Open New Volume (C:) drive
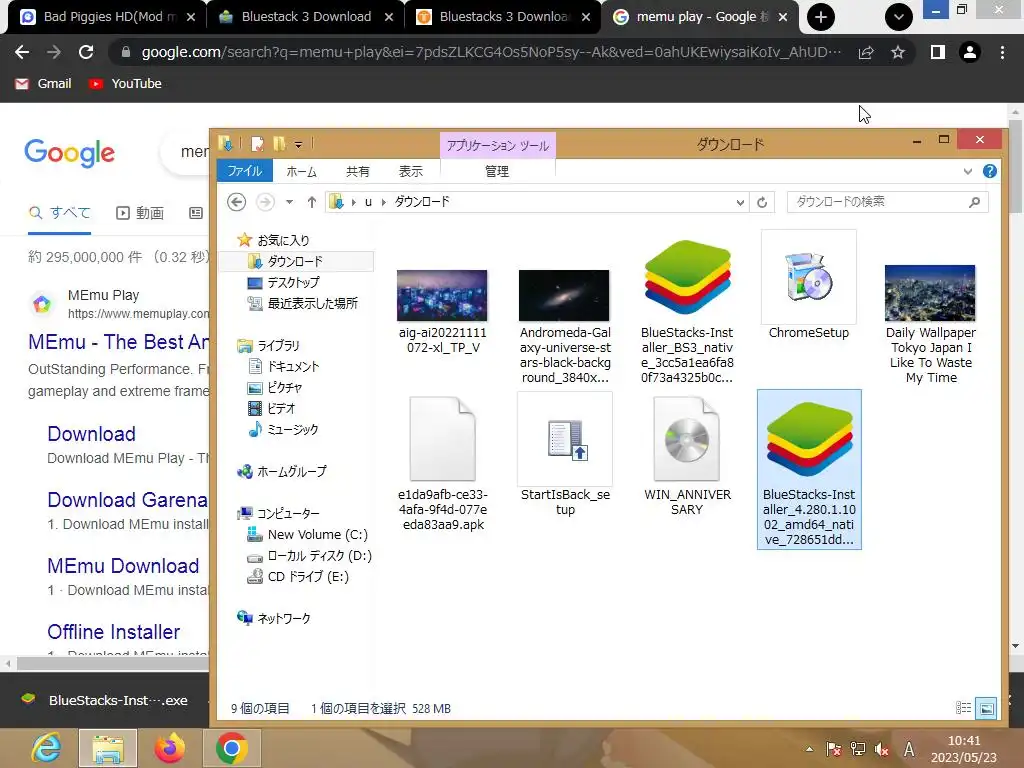This screenshot has width=1024, height=768. click(x=317, y=534)
